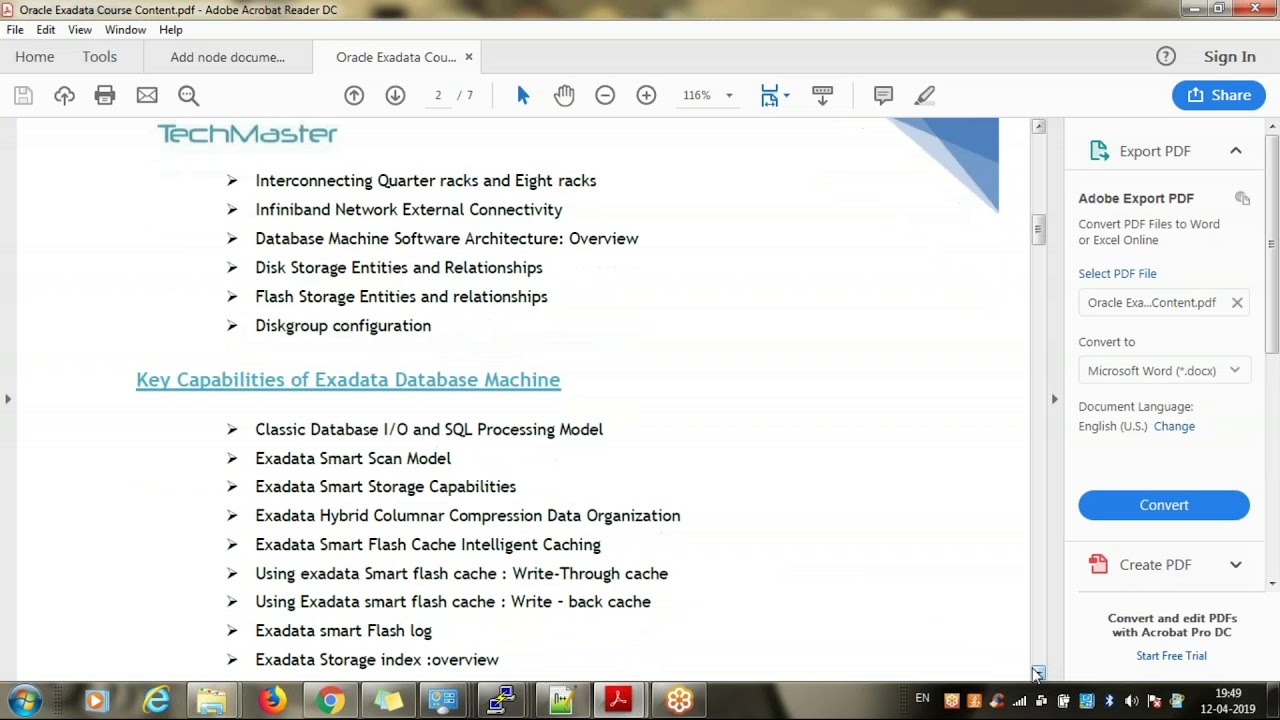Click Adobe Acrobat icon in taskbar
The height and width of the screenshot is (720, 1280).
(618, 700)
